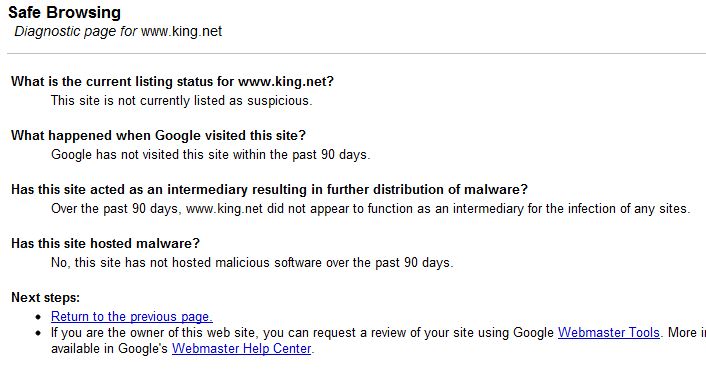Select the 'acted as an intermediary' question heading
Screen dimensions: 706x372
(x=269, y=190)
